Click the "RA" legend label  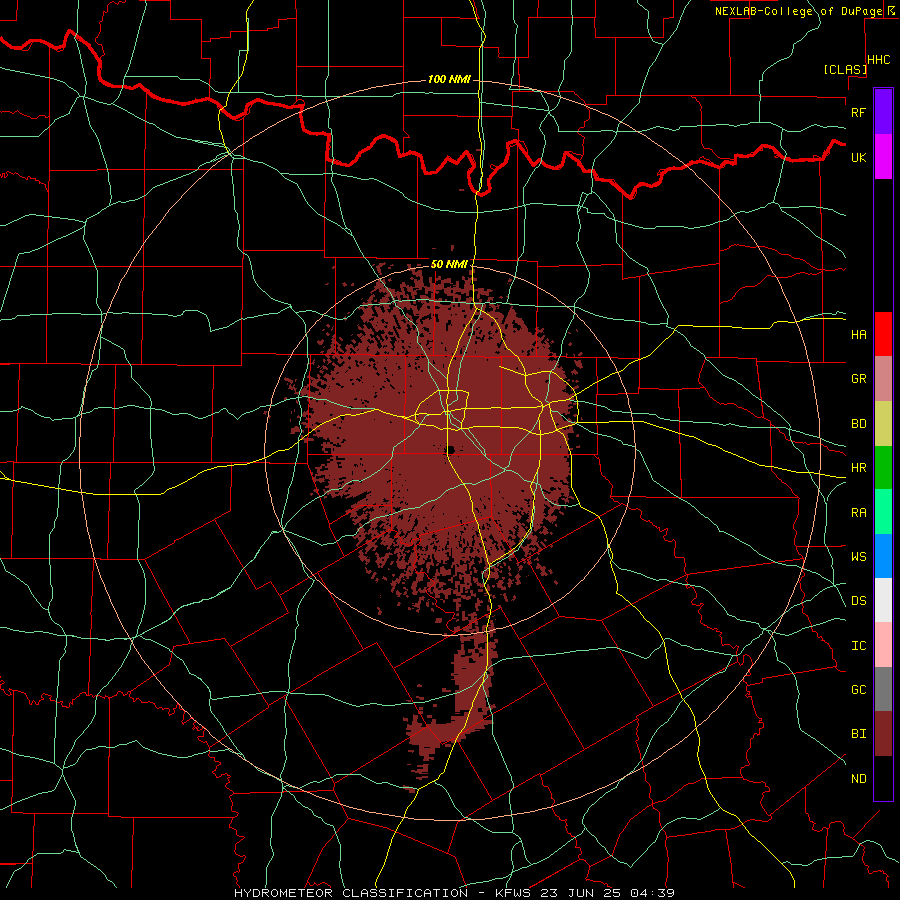click(858, 513)
